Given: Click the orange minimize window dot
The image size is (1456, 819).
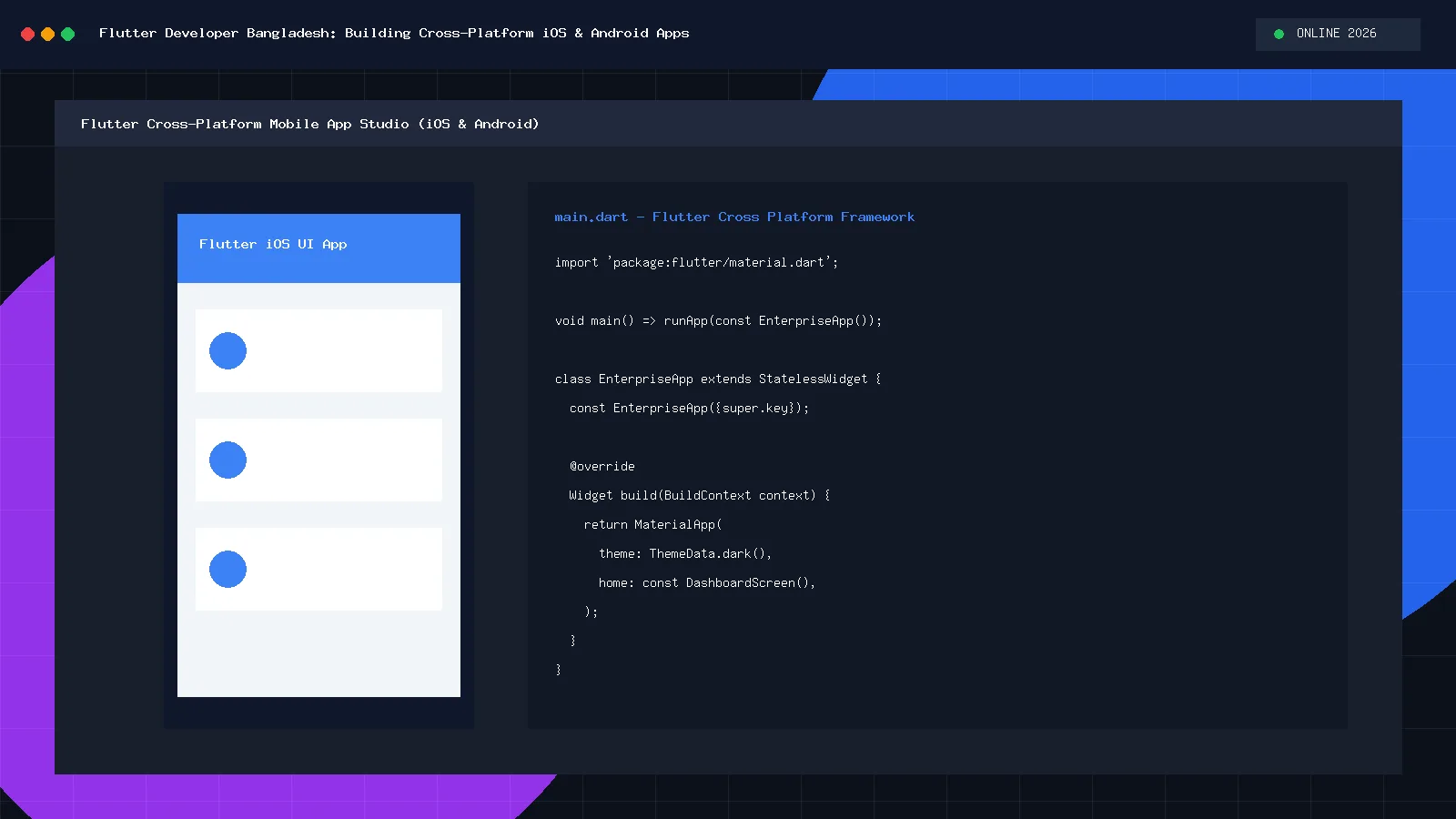Looking at the screenshot, I should [x=47, y=34].
